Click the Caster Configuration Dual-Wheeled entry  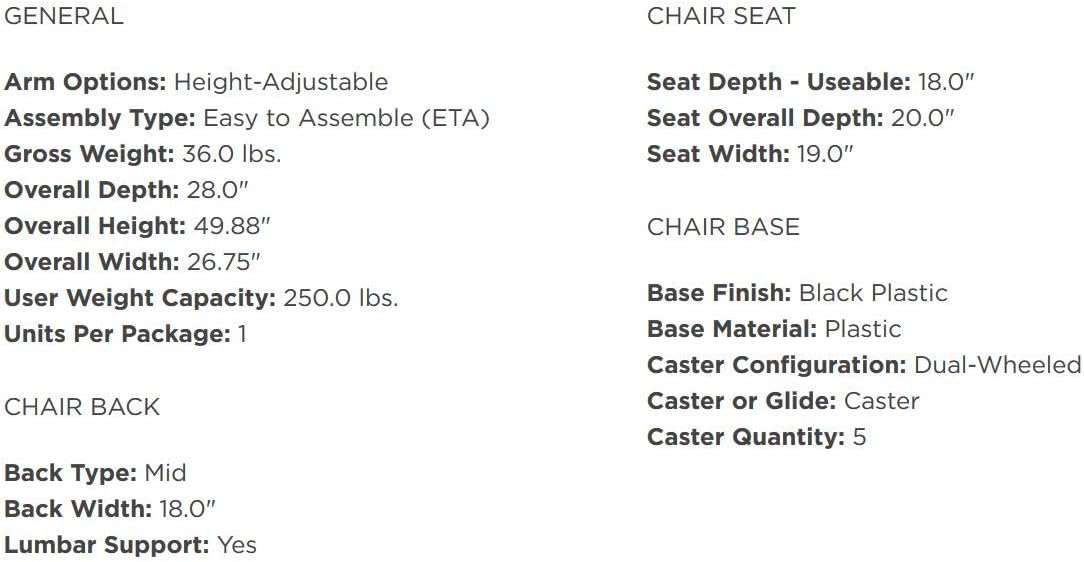[x=864, y=365]
